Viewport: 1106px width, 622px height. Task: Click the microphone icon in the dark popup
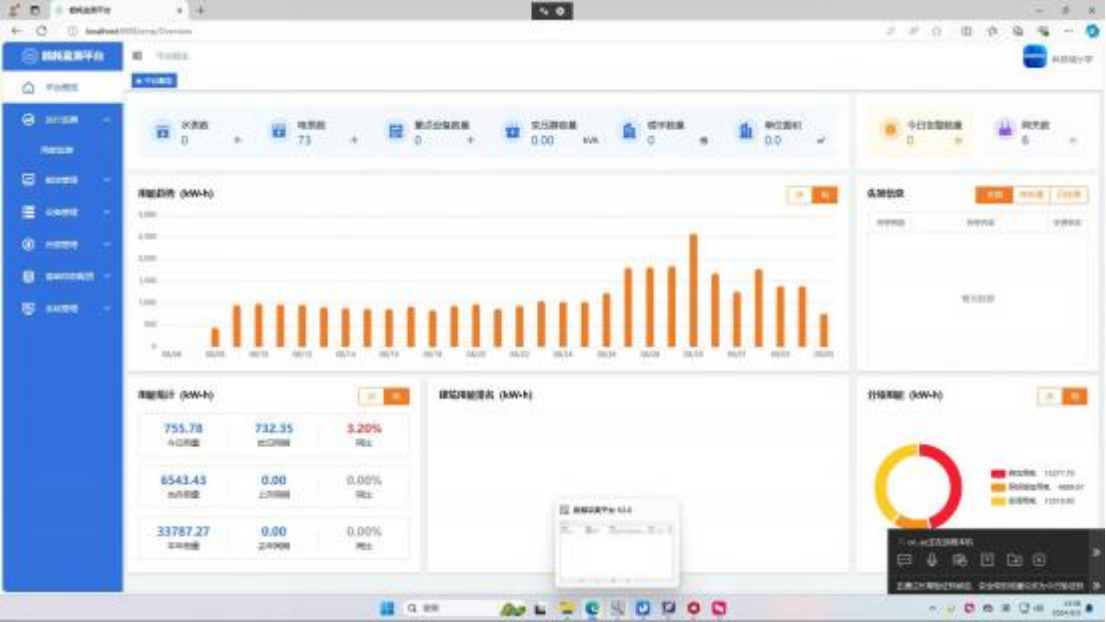[932, 560]
